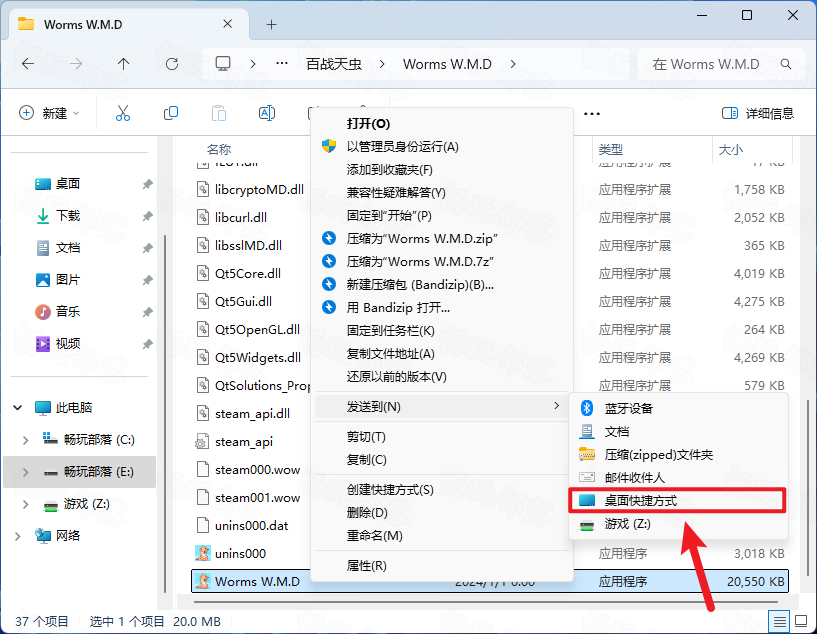This screenshot has width=817, height=634.
Task: Choose Pin to taskbar (固定到任务栏)
Action: pos(442,331)
